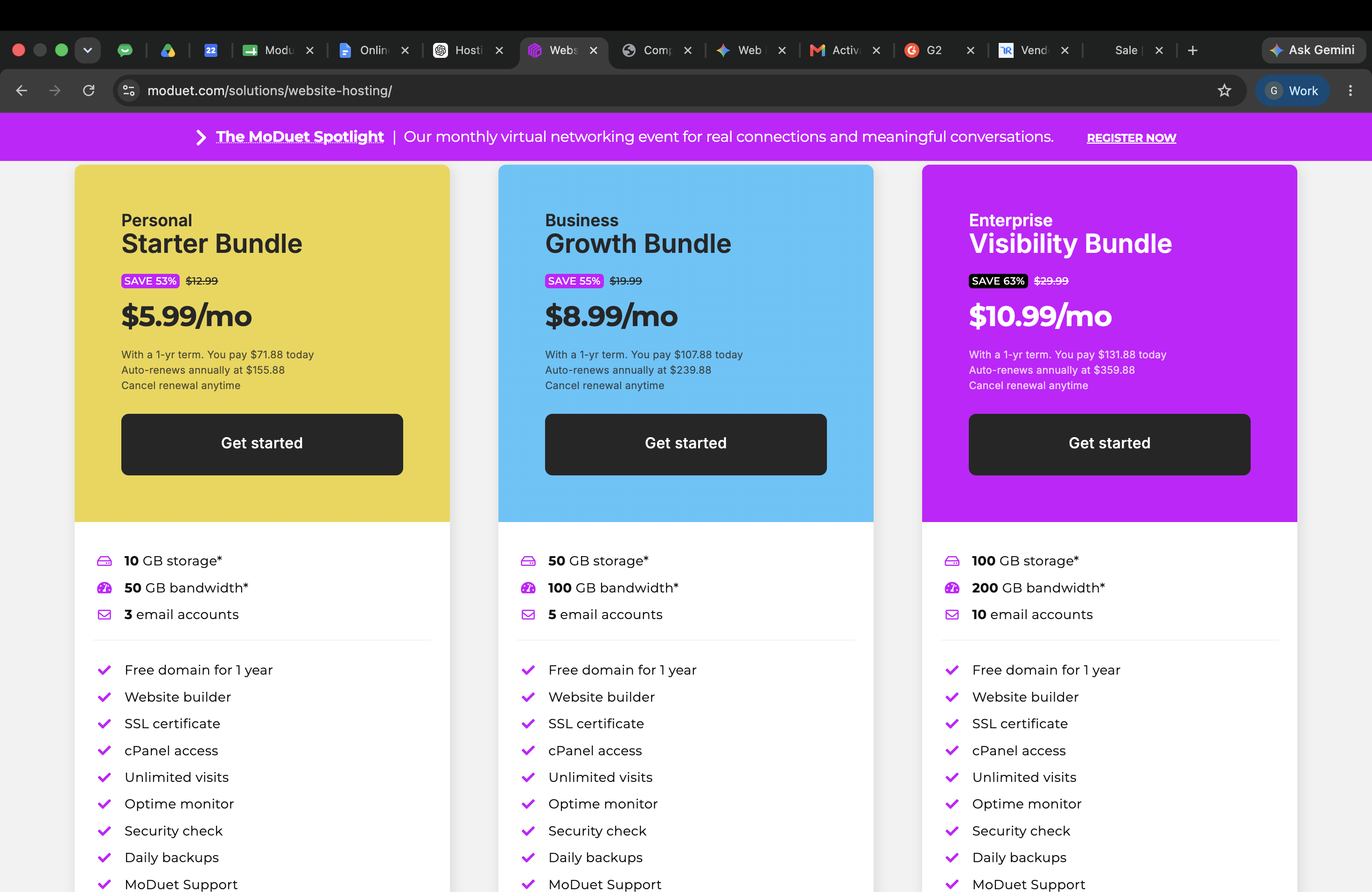
Task: Switch to the Web Gemini tab
Action: (749, 51)
